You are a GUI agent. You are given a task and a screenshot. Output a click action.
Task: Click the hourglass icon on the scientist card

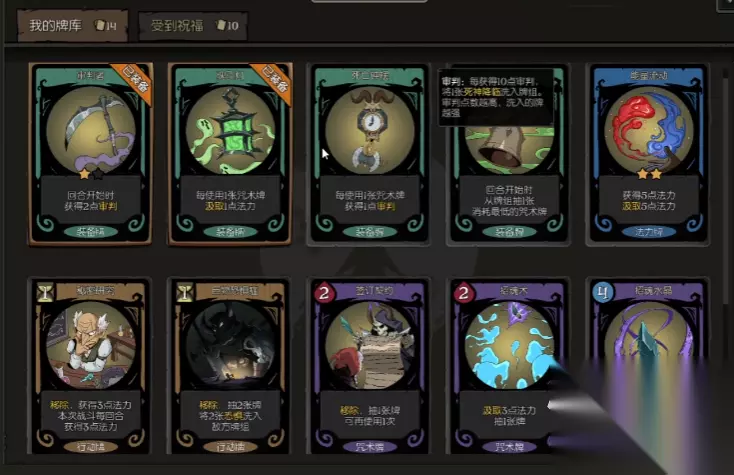(x=45, y=292)
